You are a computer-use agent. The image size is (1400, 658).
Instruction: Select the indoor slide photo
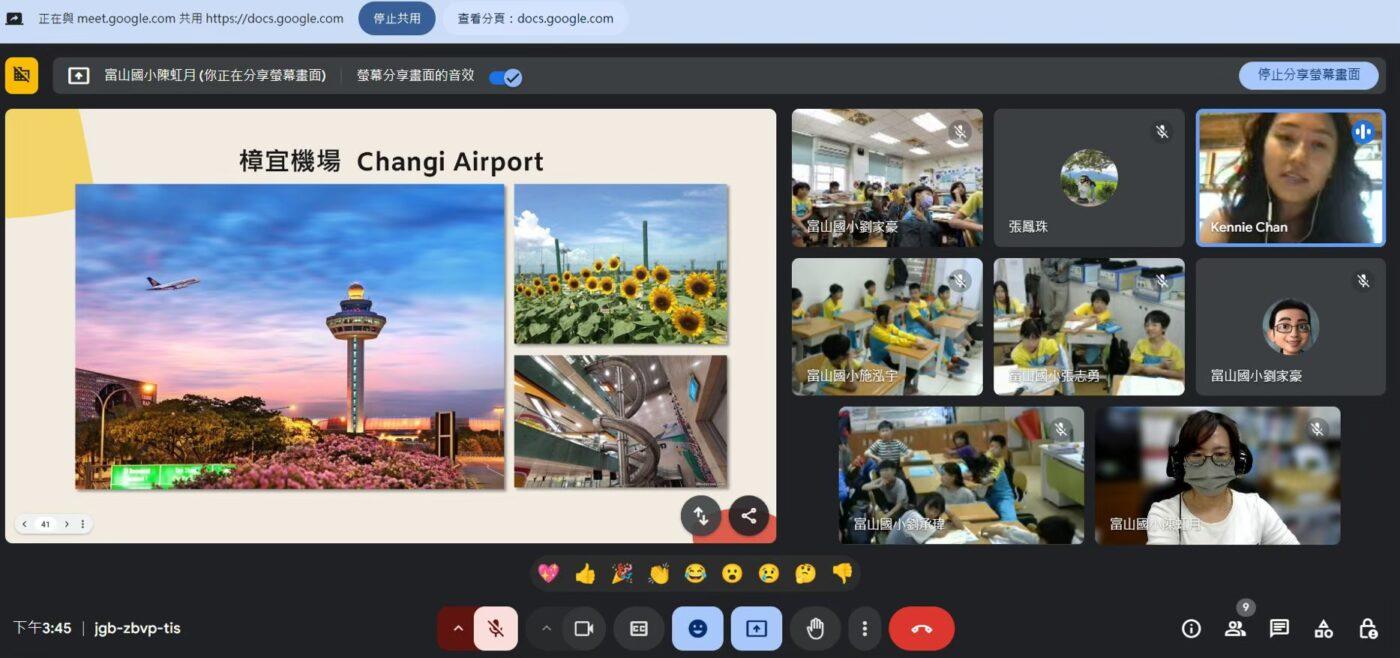click(621, 421)
